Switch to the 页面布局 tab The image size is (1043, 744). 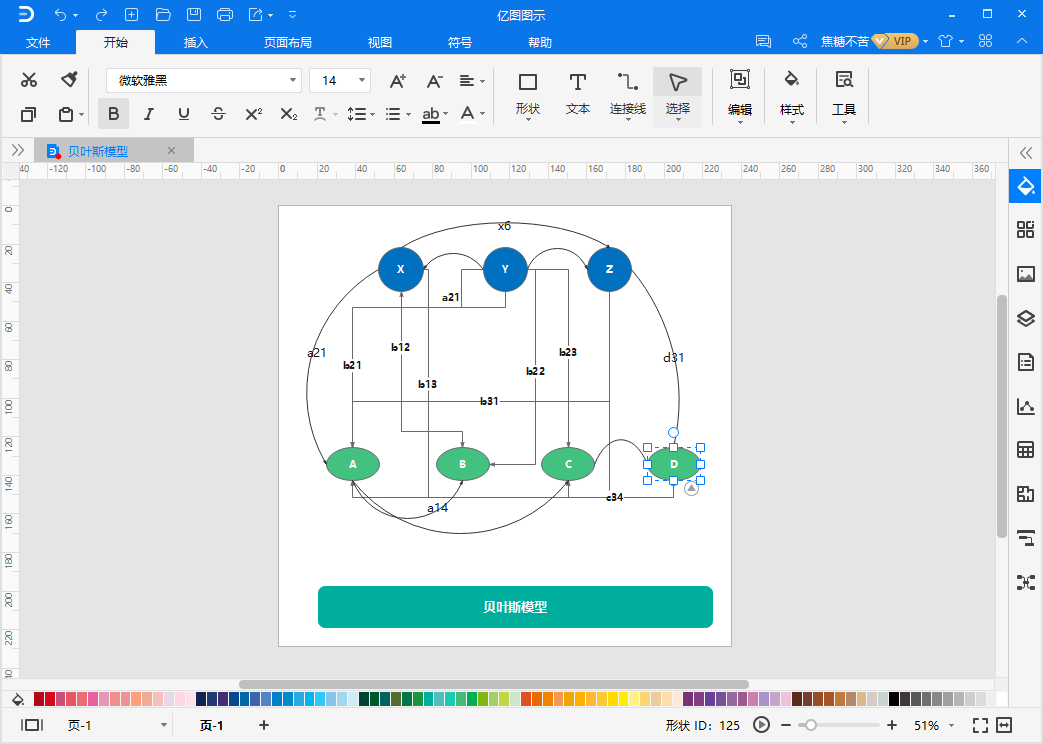(x=288, y=42)
